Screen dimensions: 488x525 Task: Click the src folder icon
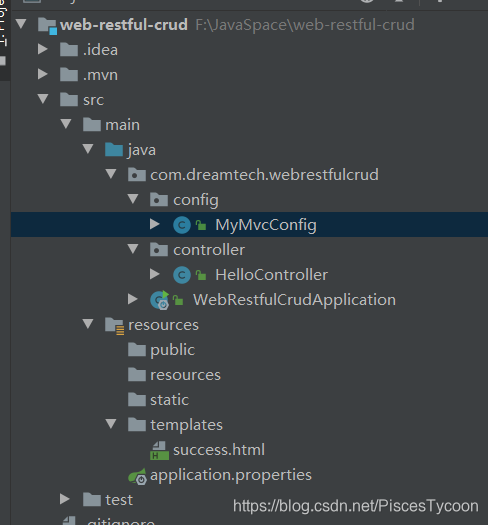(x=69, y=99)
